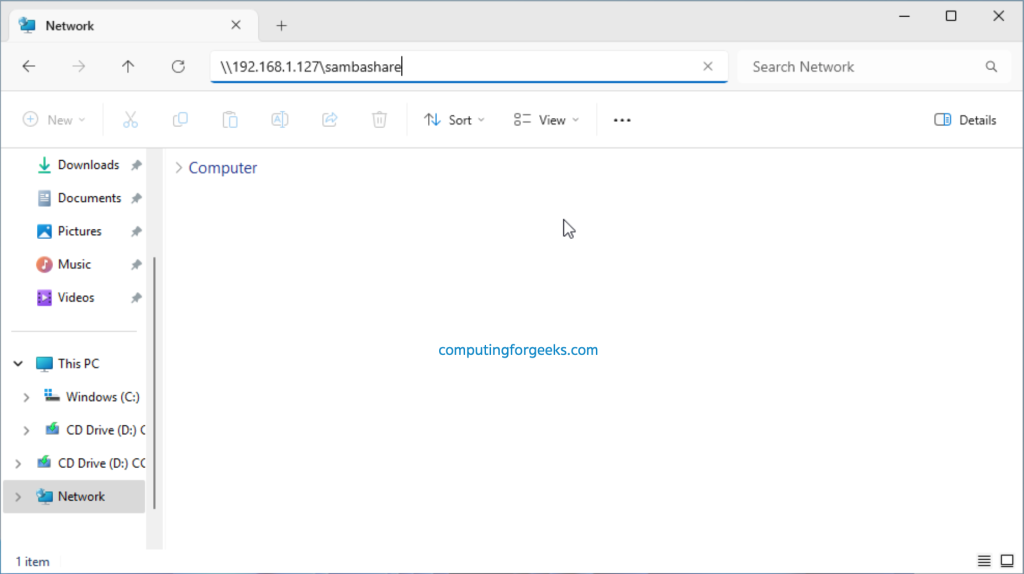Add a new tab
This screenshot has height=574, width=1024.
tap(281, 26)
